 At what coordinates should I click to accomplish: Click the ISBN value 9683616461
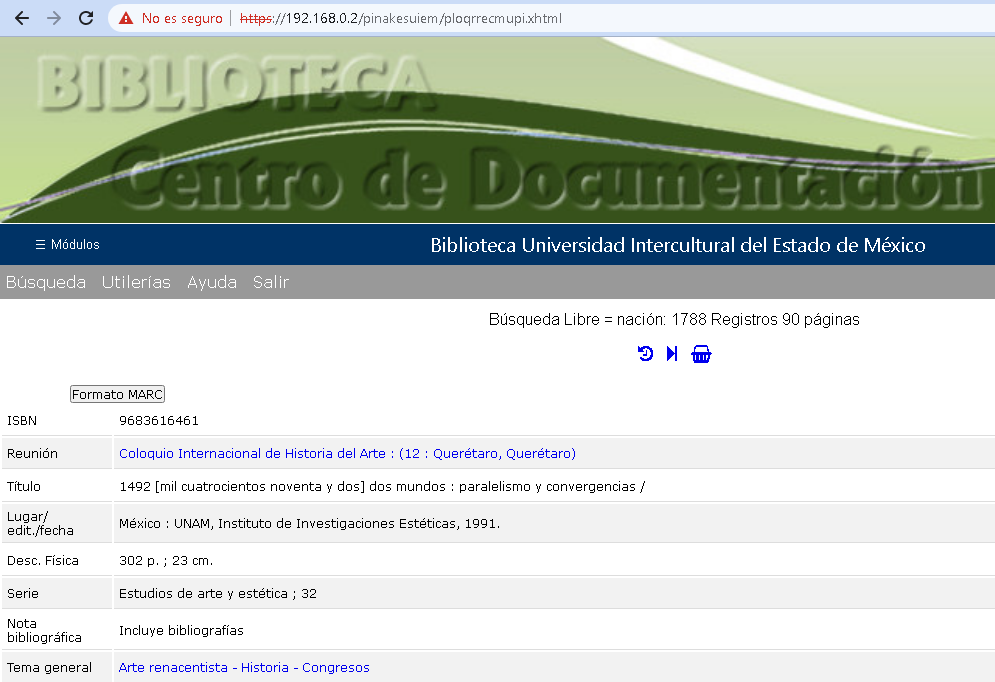(x=159, y=421)
